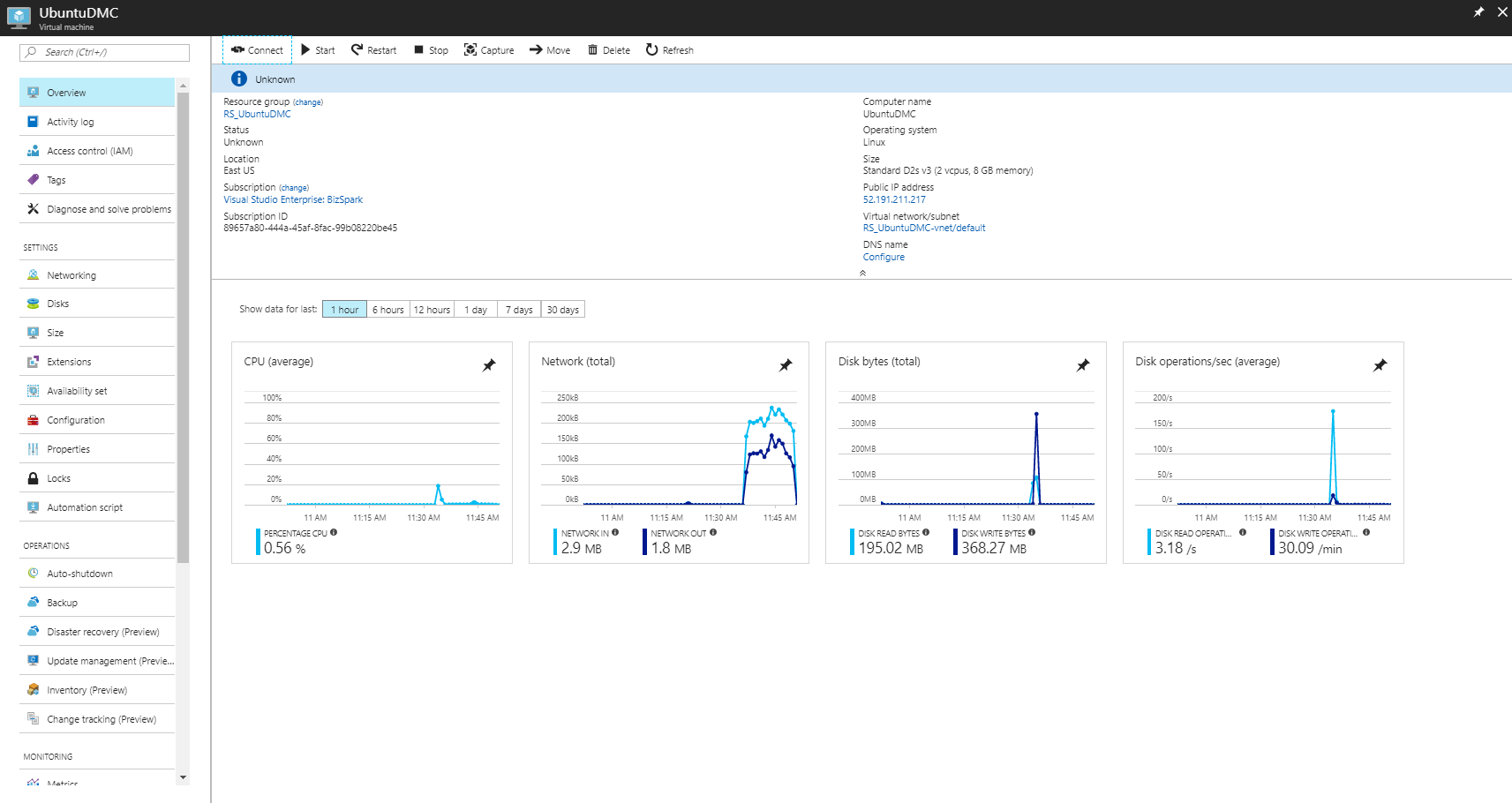
Task: Open public IP address 52.191.211.217
Action: coord(894,199)
